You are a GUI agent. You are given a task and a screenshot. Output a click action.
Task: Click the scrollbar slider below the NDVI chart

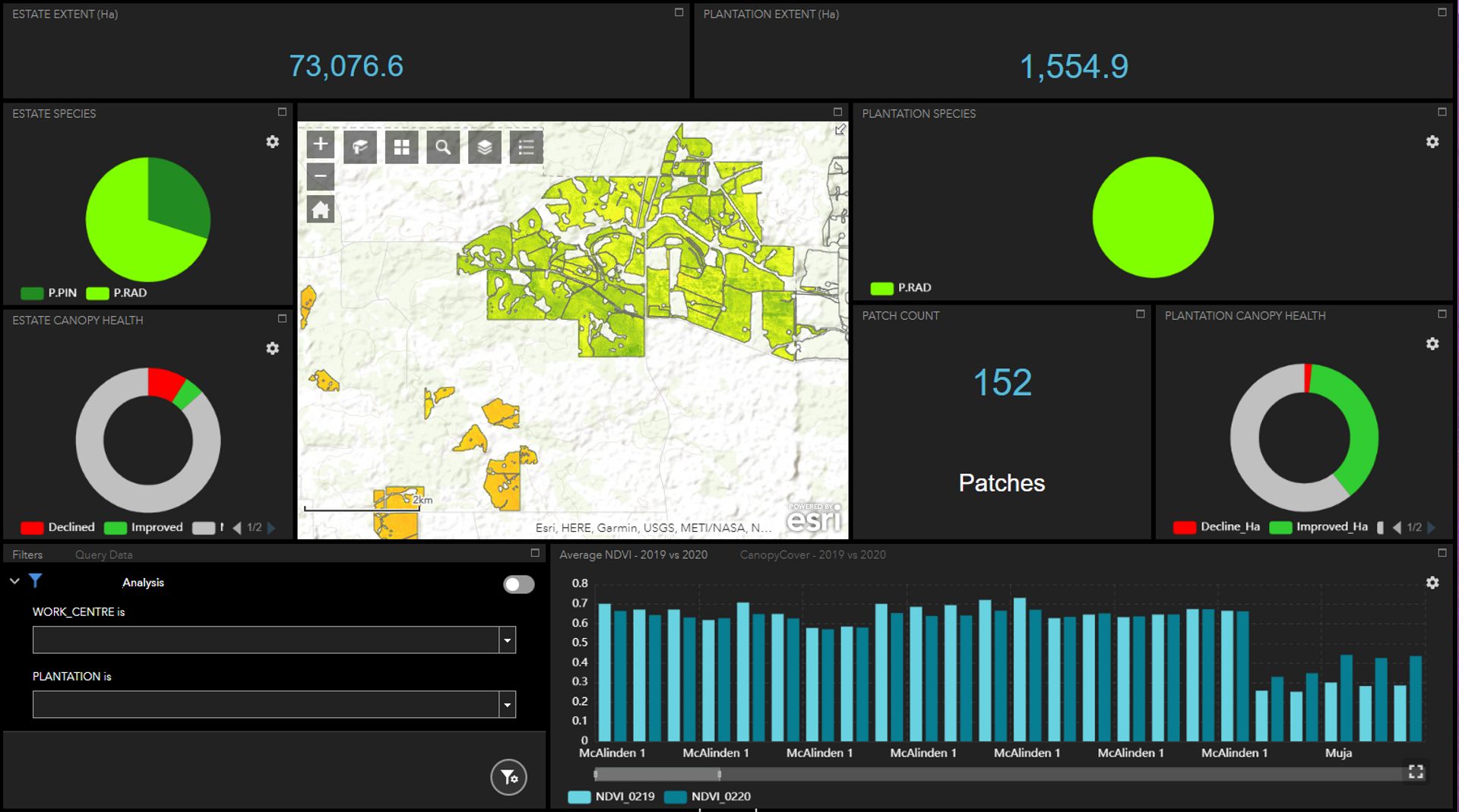[657, 773]
